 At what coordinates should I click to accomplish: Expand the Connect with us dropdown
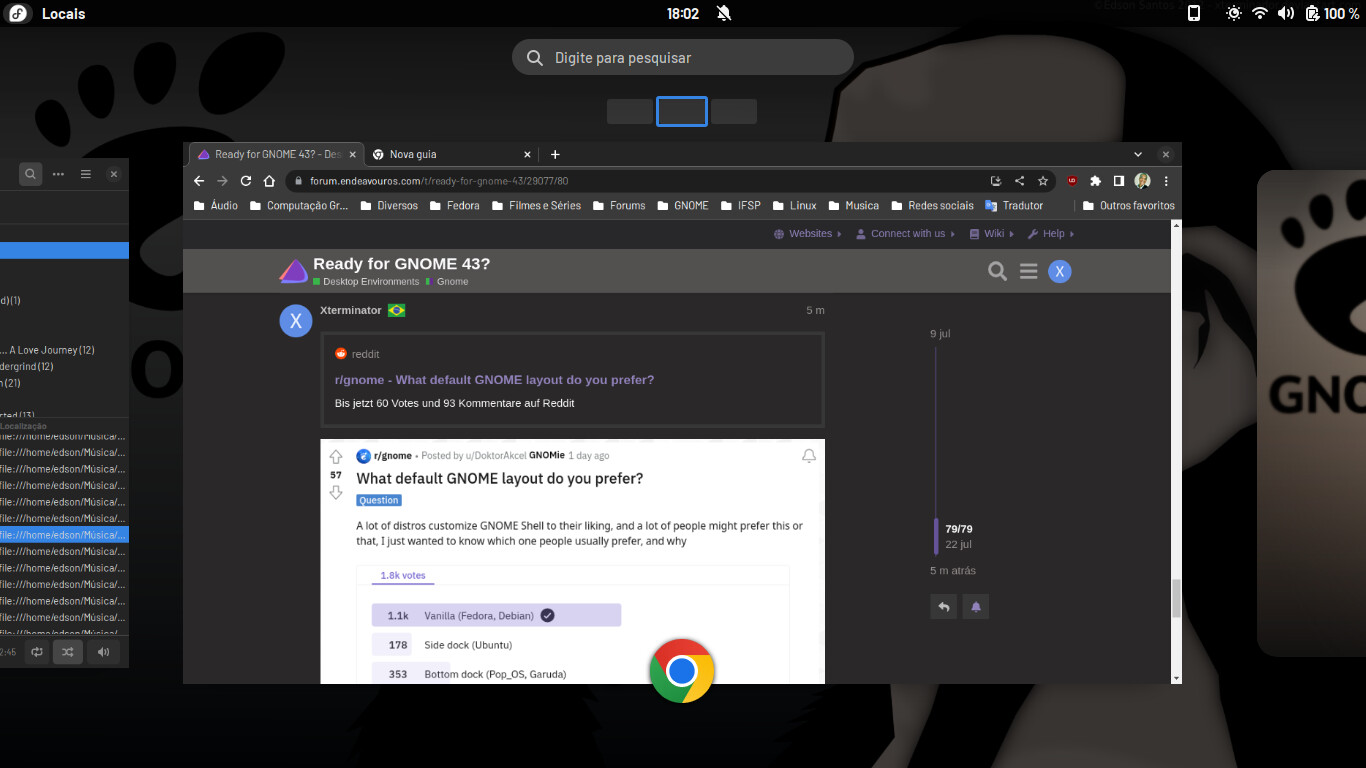907,234
